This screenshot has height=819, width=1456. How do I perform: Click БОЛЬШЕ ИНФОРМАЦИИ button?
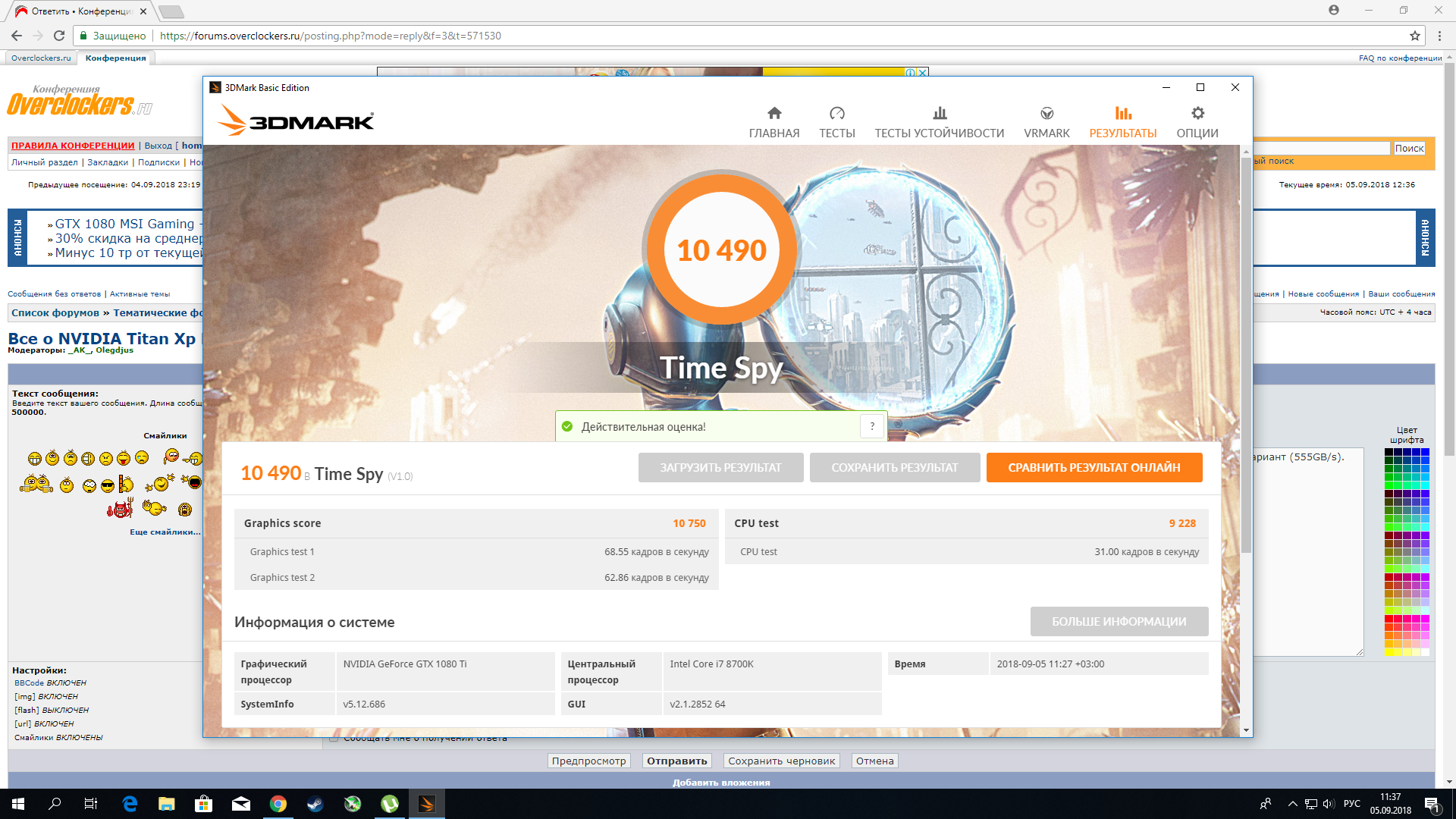[1119, 622]
